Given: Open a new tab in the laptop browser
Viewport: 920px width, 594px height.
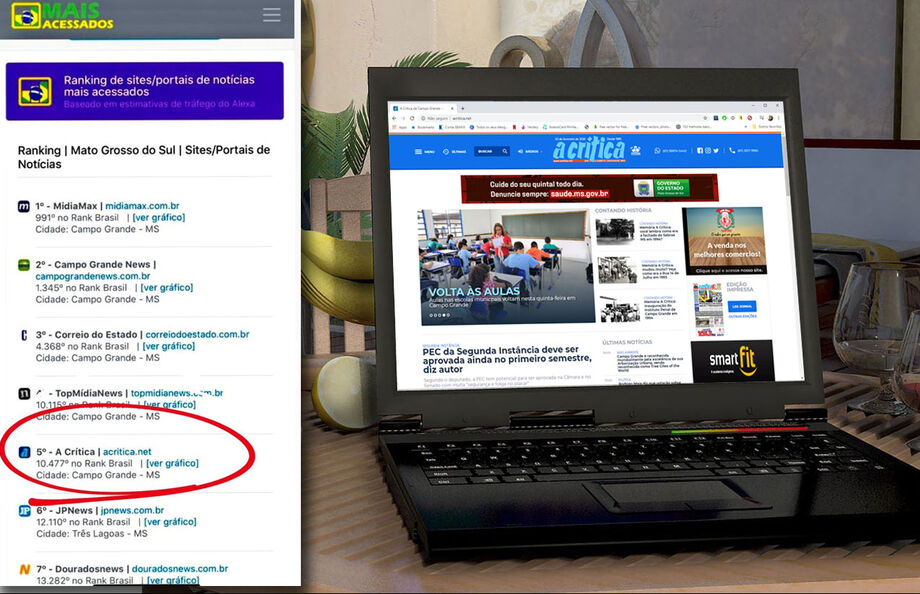Looking at the screenshot, I should 462,109.
